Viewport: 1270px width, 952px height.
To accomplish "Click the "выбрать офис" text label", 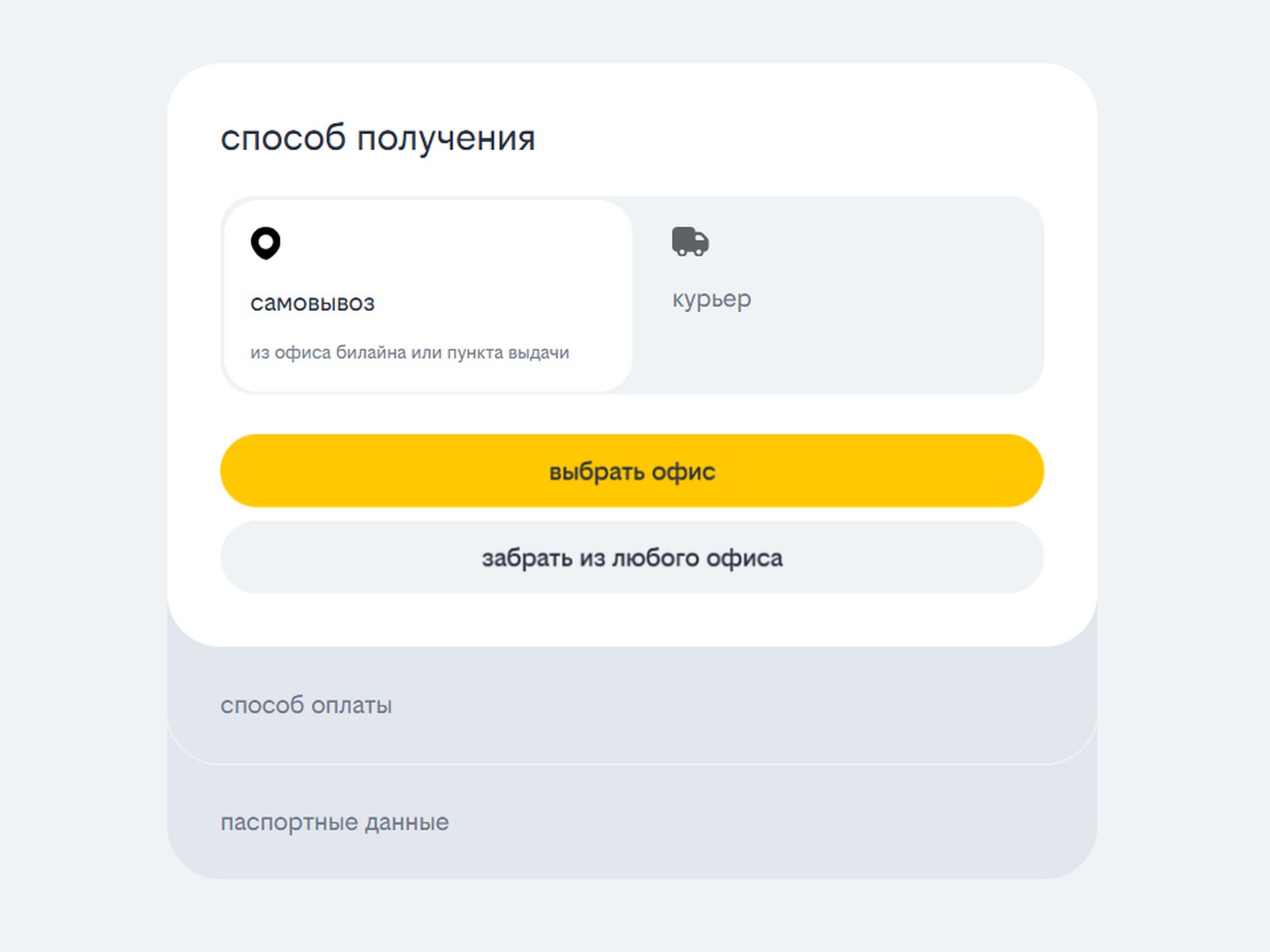I will coord(632,471).
